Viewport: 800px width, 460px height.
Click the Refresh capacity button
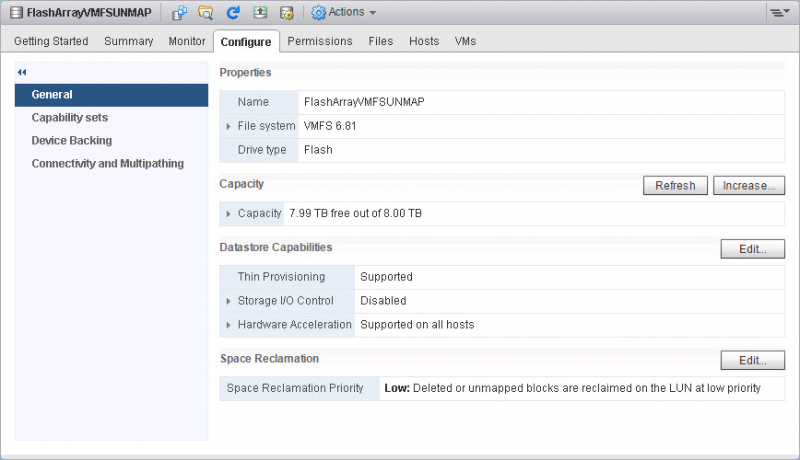pos(675,186)
